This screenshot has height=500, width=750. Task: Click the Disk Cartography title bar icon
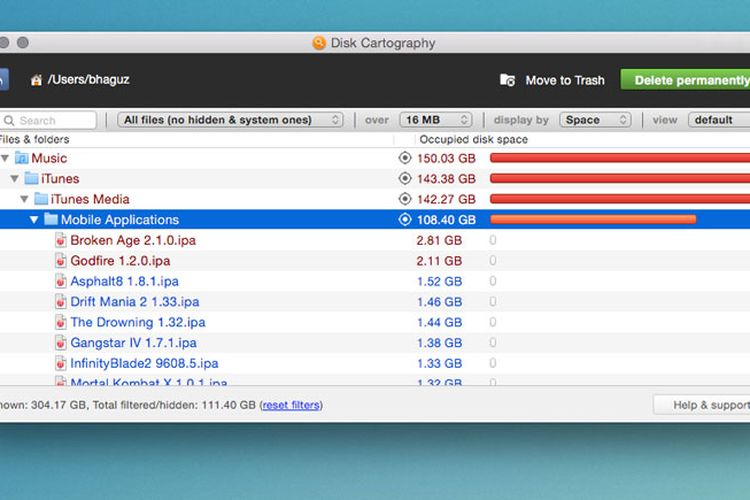pos(319,43)
